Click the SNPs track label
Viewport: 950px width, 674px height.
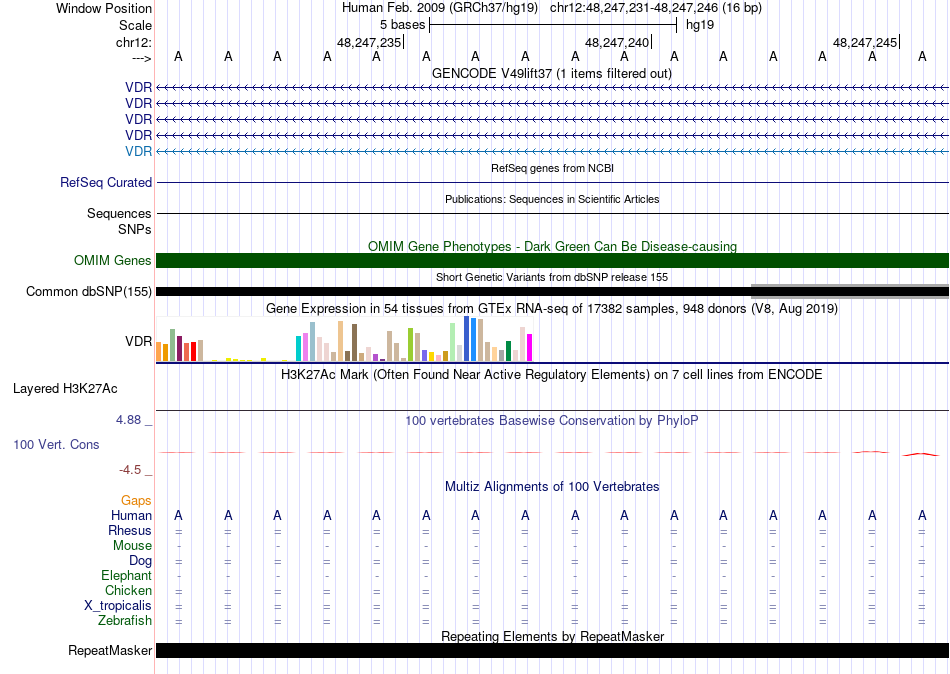click(x=135, y=229)
